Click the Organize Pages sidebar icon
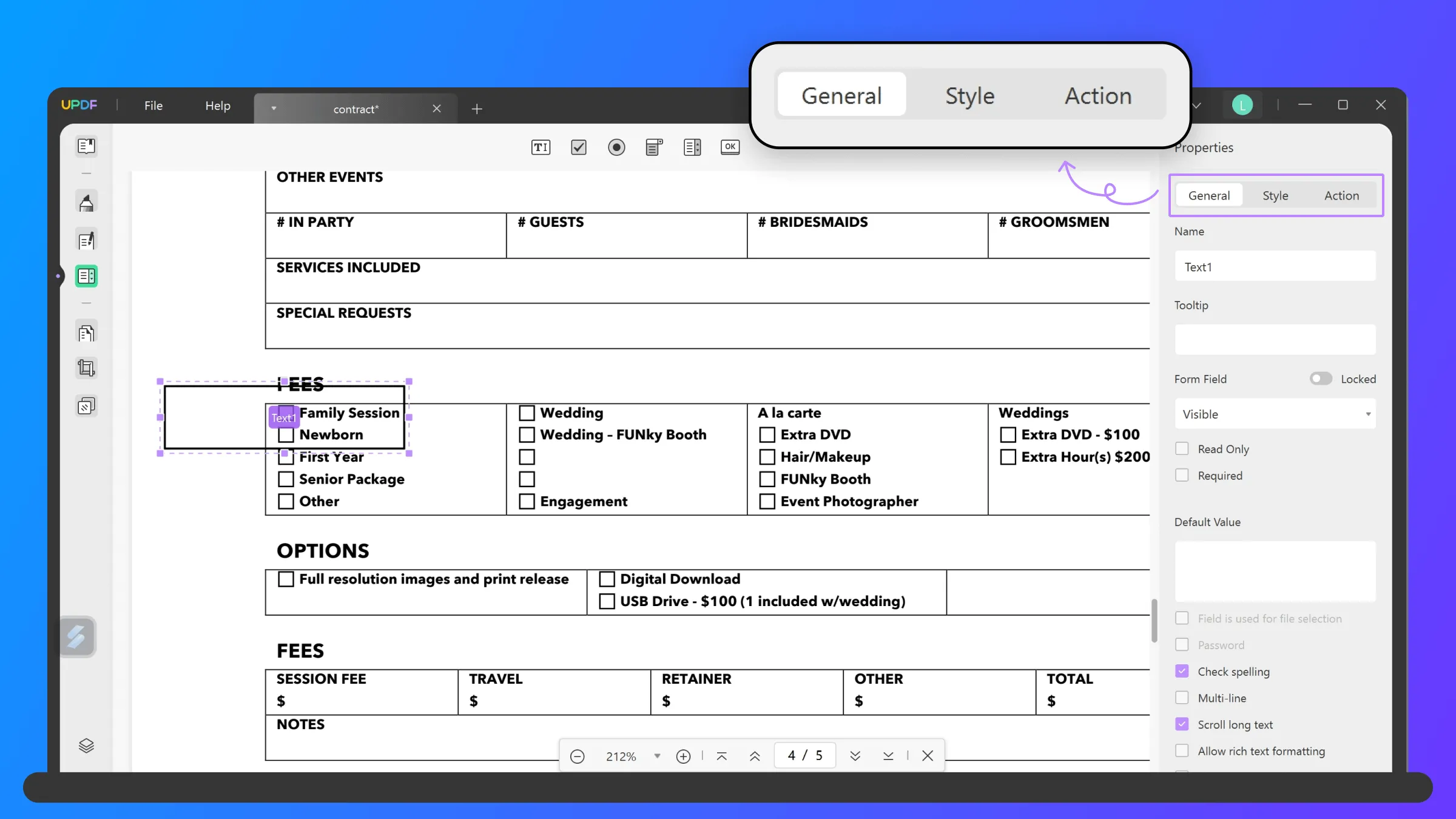This screenshot has height=819, width=1456. [86, 333]
